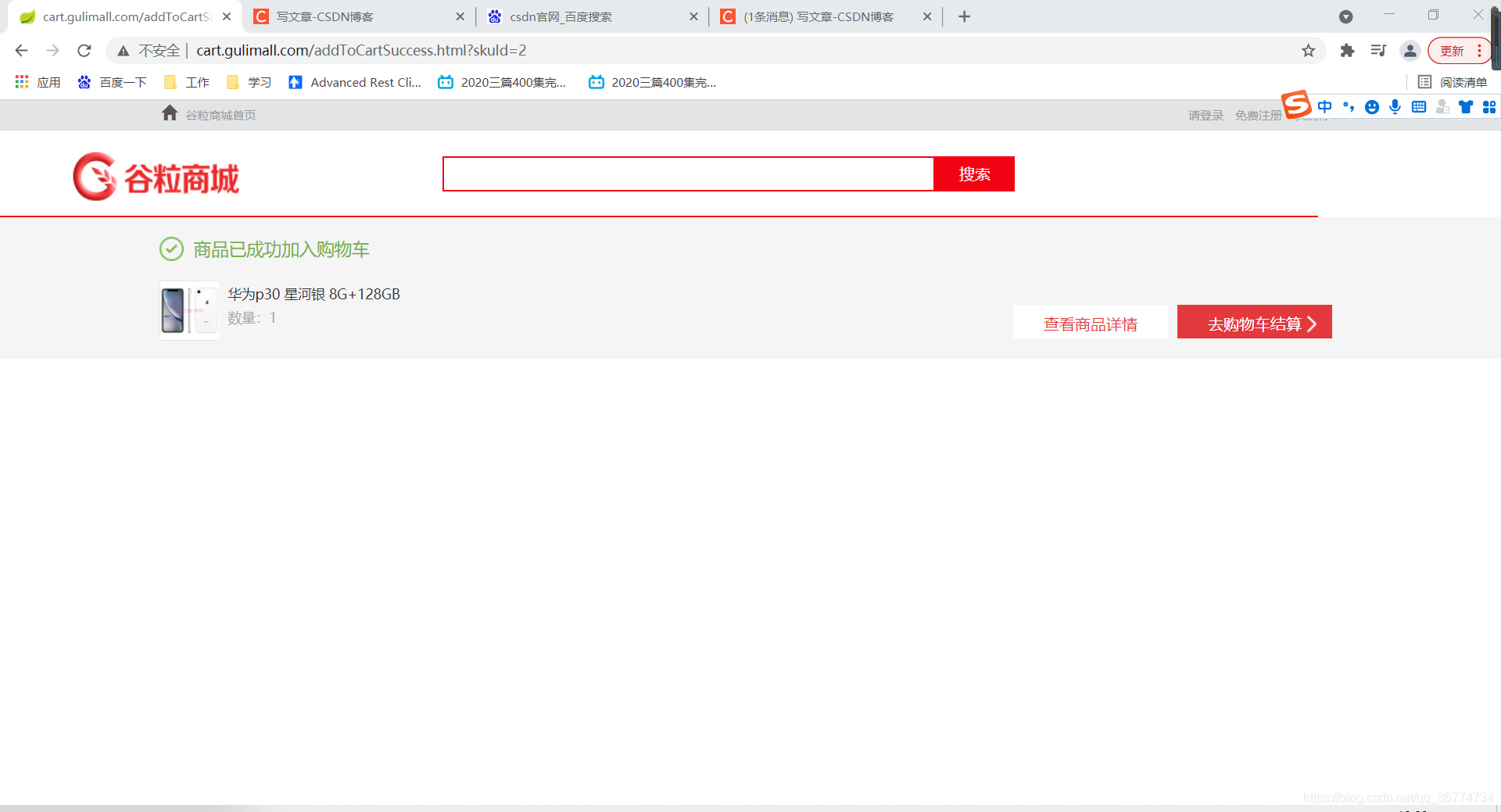Open the media control icon in toolbar

coord(1378,51)
